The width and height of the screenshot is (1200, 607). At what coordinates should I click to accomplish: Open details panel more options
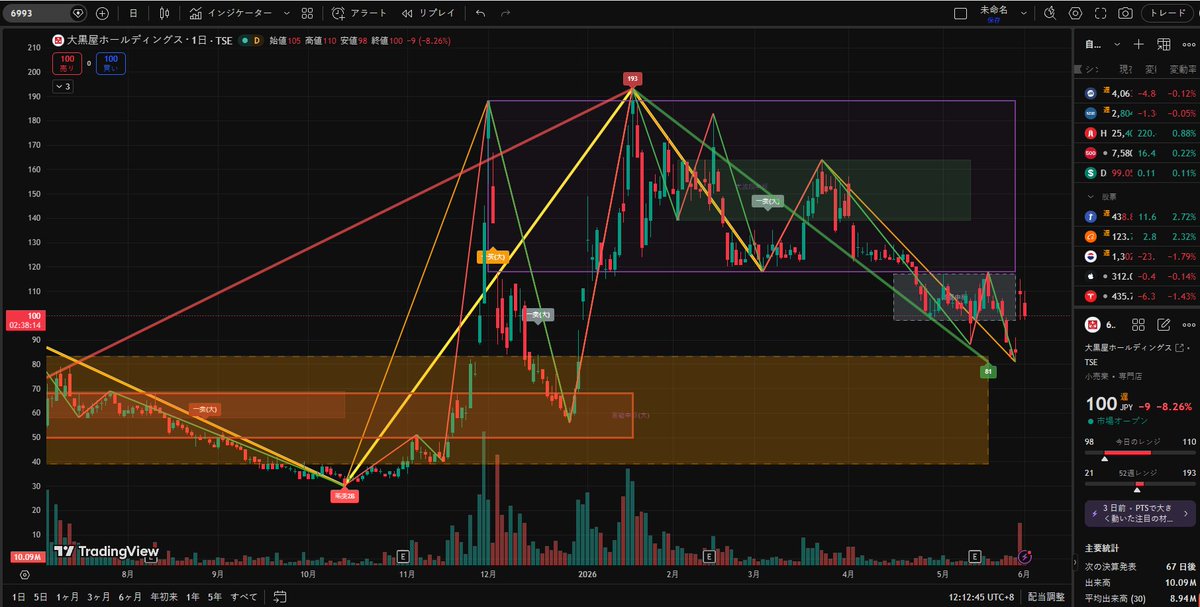point(1187,325)
